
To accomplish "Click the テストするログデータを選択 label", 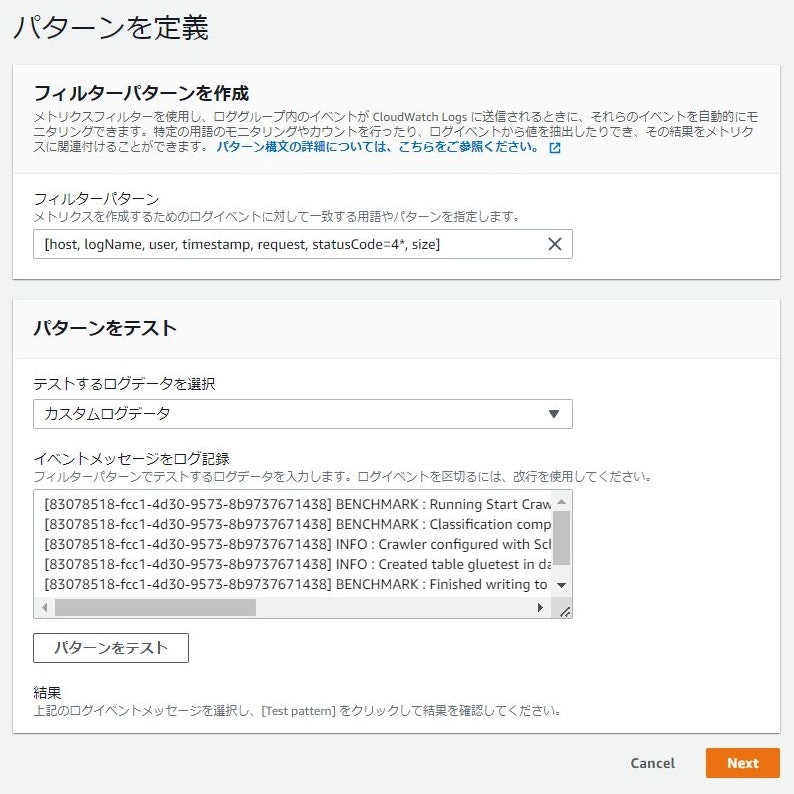I will pos(125,384).
